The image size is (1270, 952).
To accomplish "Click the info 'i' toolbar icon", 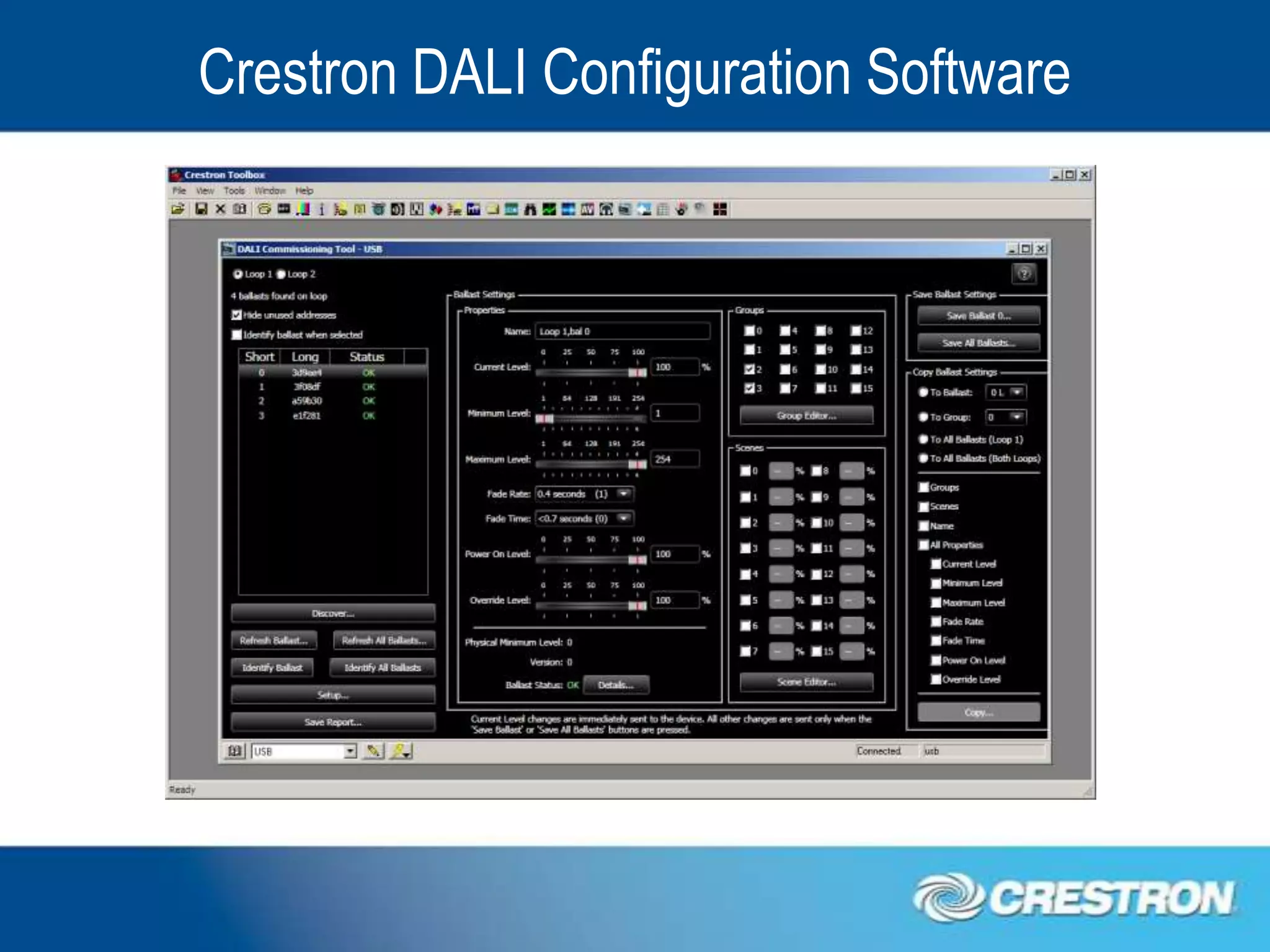I will [x=321, y=209].
